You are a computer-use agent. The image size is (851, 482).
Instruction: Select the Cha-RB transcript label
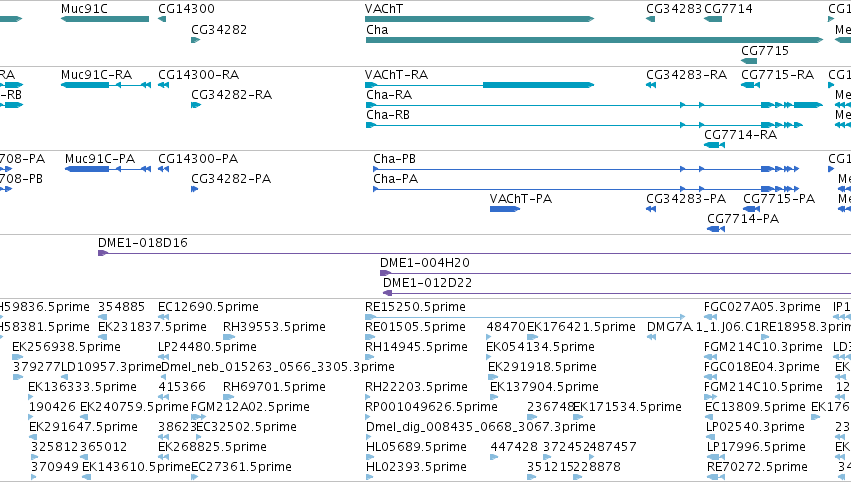coord(388,115)
